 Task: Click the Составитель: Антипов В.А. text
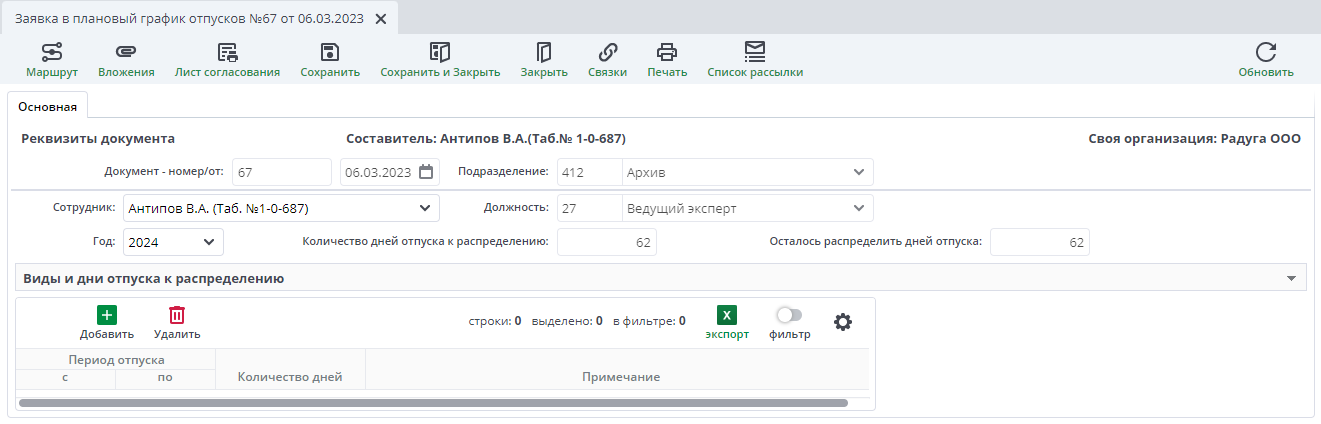[486, 139]
